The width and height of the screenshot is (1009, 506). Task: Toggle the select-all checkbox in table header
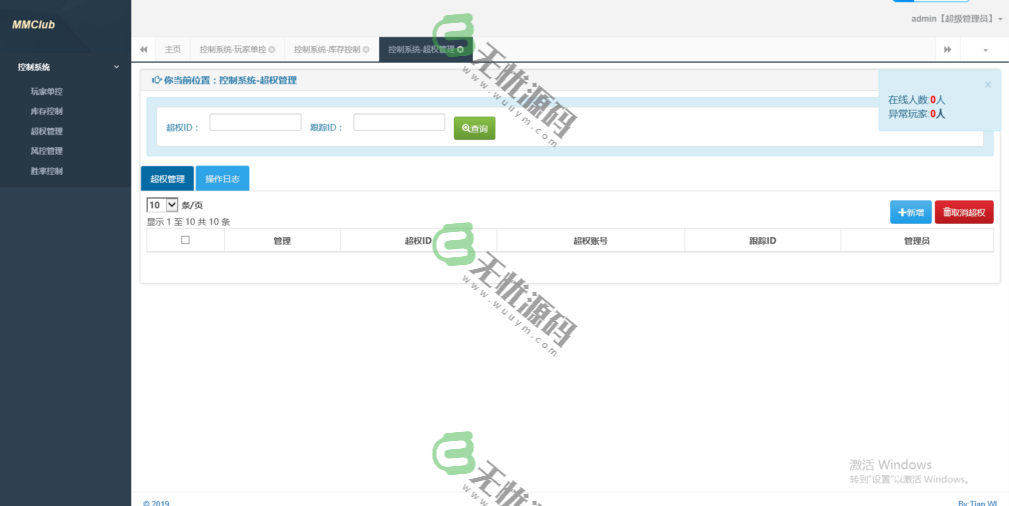(185, 240)
